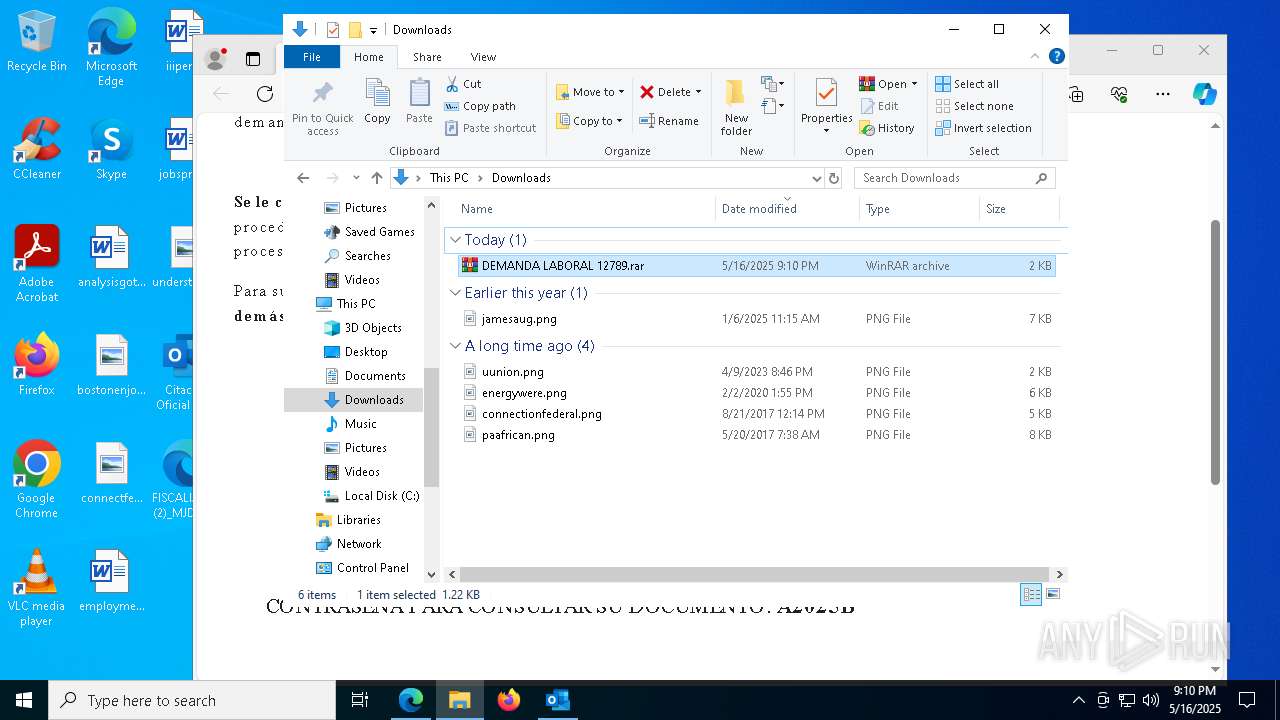Select the energywere.png file

(755, 393)
